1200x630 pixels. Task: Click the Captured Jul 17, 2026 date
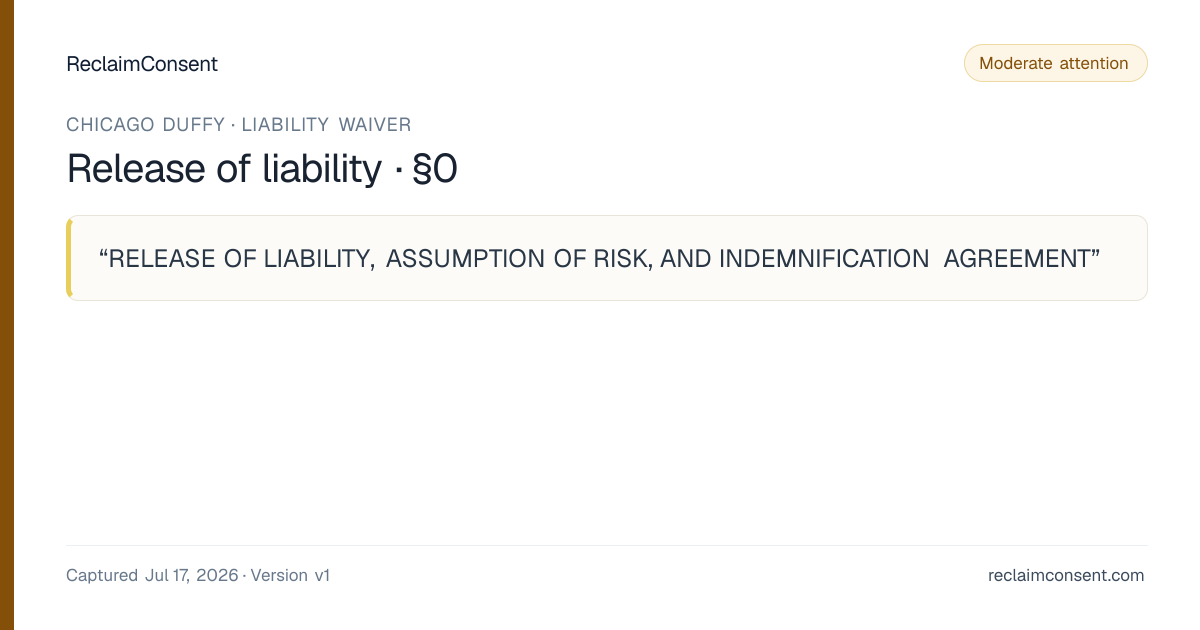tap(152, 575)
